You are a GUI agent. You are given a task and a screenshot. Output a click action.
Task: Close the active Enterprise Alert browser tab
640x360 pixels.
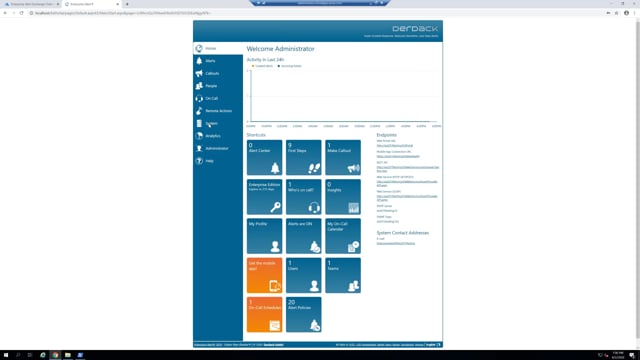click(x=118, y=4)
